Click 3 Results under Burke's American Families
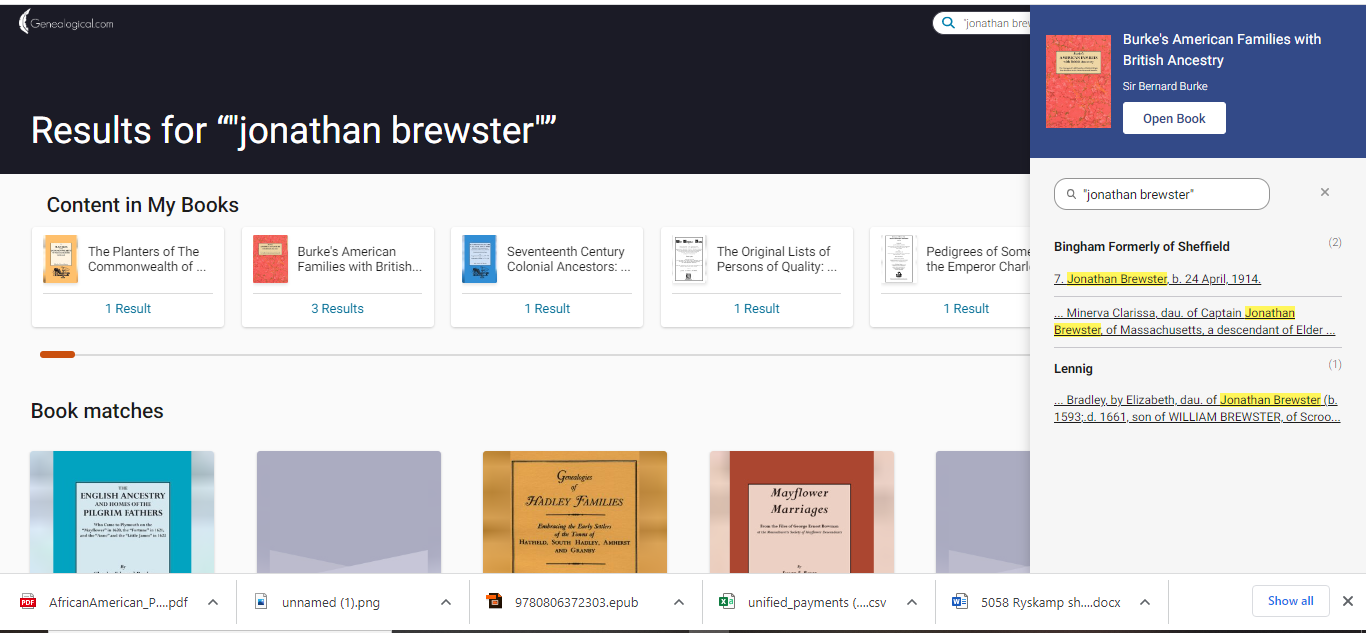The image size is (1366, 633). pyautogui.click(x=337, y=309)
